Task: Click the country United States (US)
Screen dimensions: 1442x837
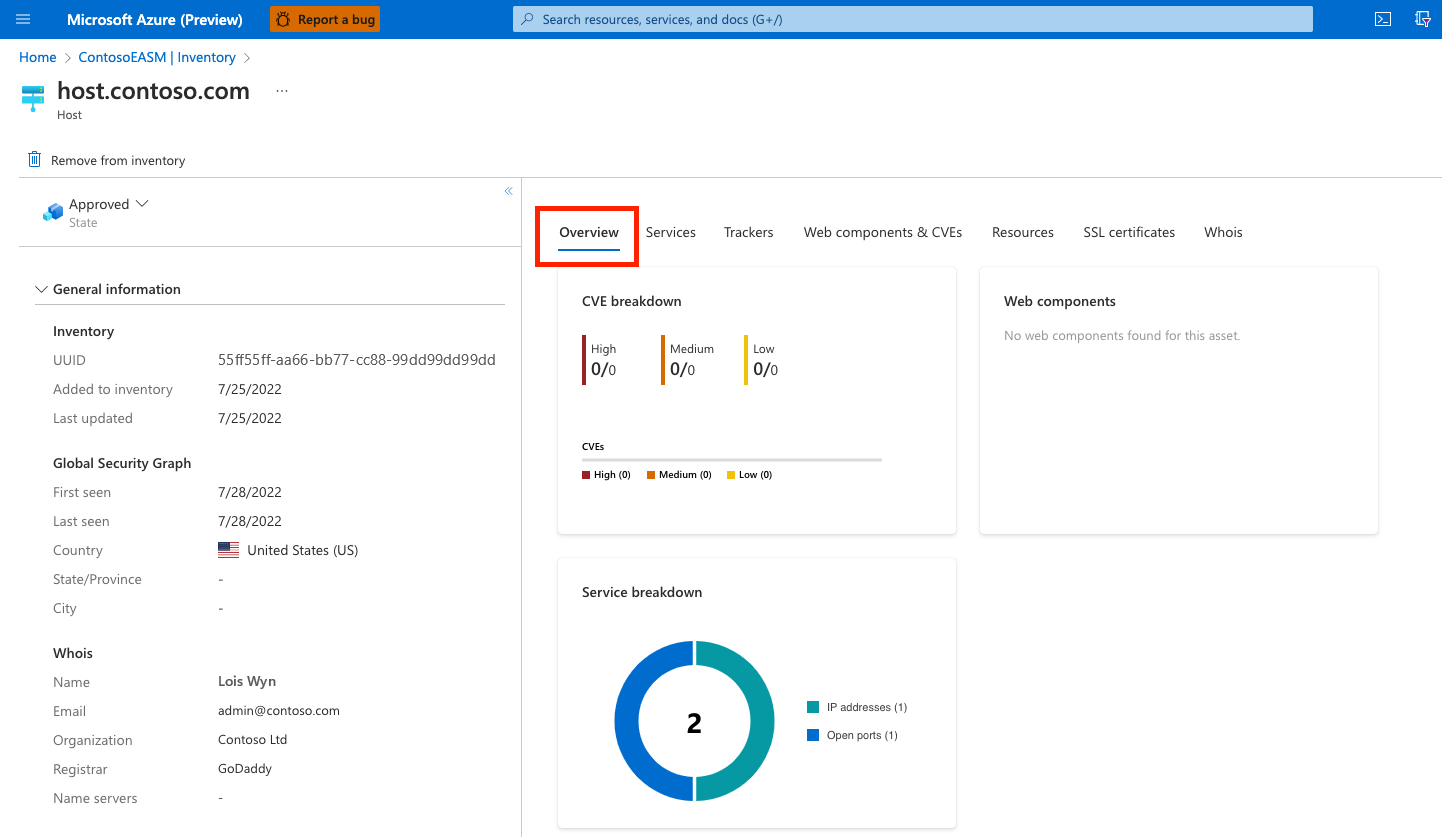Action: click(x=303, y=550)
